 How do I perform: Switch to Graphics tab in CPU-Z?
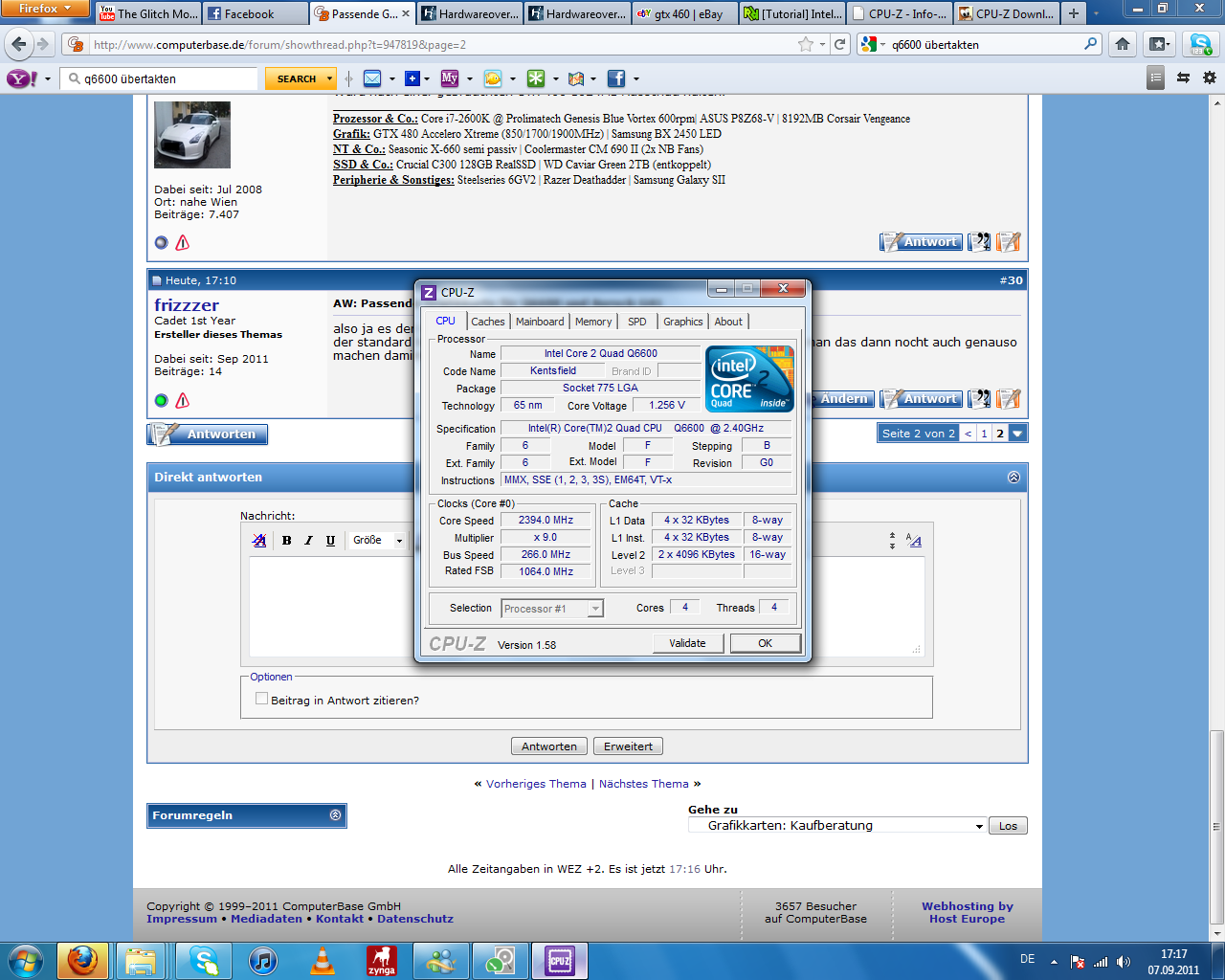[683, 322]
